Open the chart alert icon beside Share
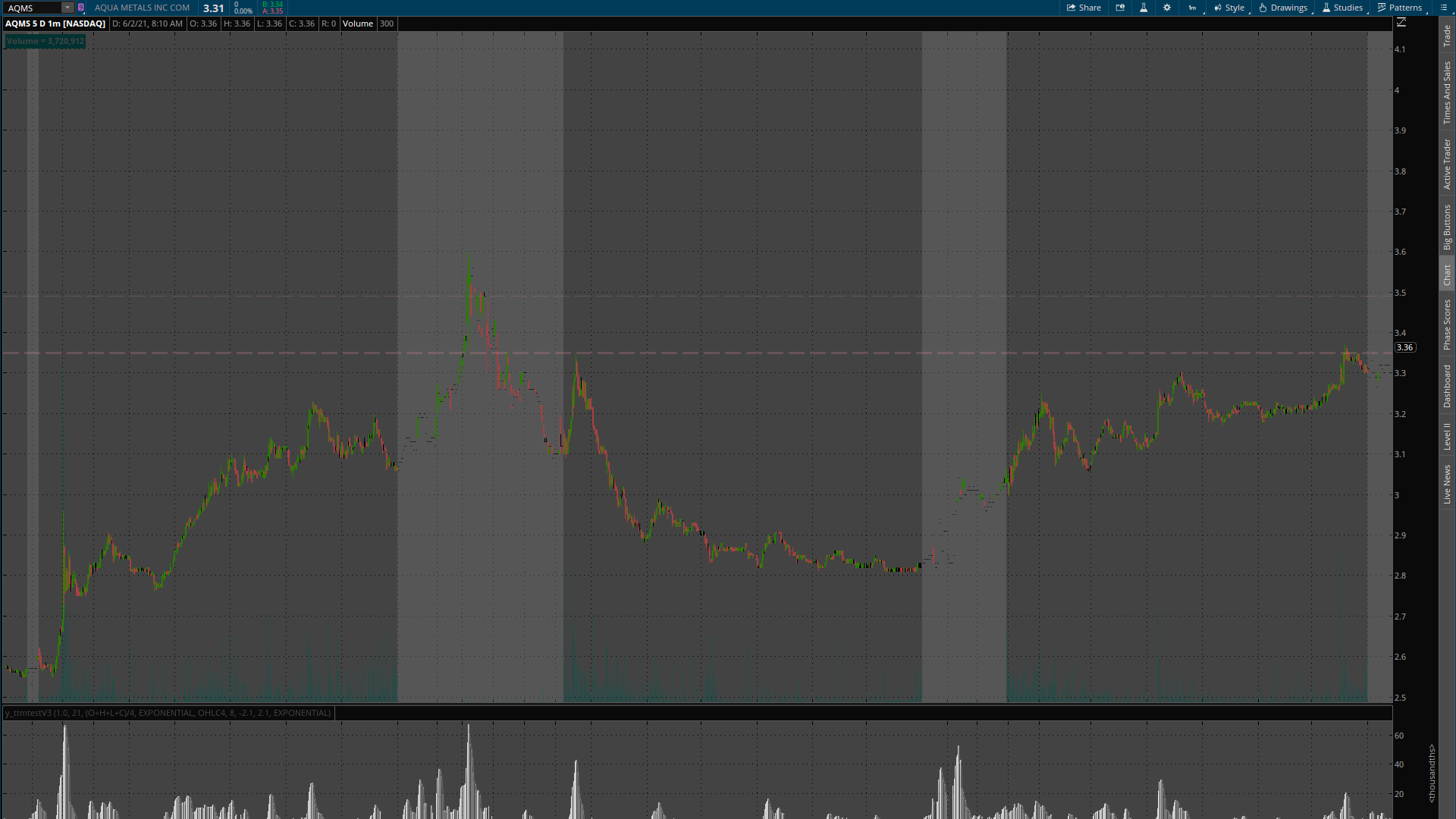This screenshot has width=1456, height=819. [x=1120, y=8]
